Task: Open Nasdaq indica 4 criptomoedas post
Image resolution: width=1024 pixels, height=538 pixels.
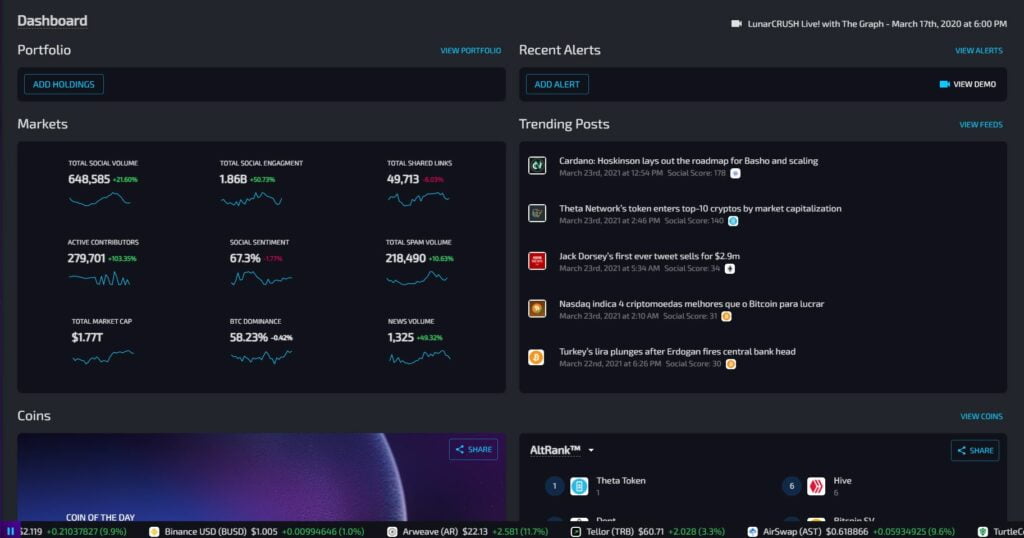Action: pyautogui.click(x=692, y=304)
